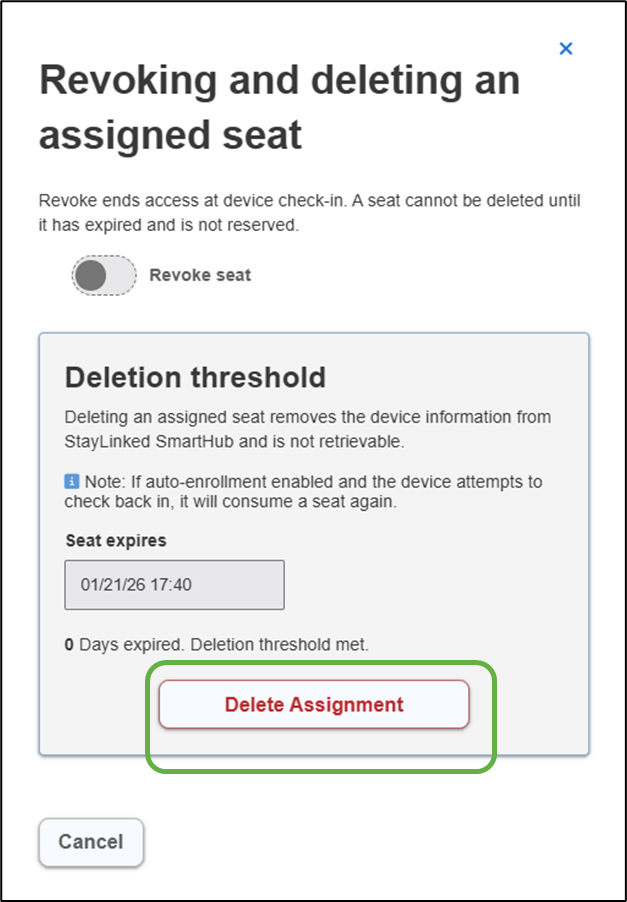This screenshot has height=902, width=627.
Task: Click the blue info Note icon
Action: click(71, 482)
